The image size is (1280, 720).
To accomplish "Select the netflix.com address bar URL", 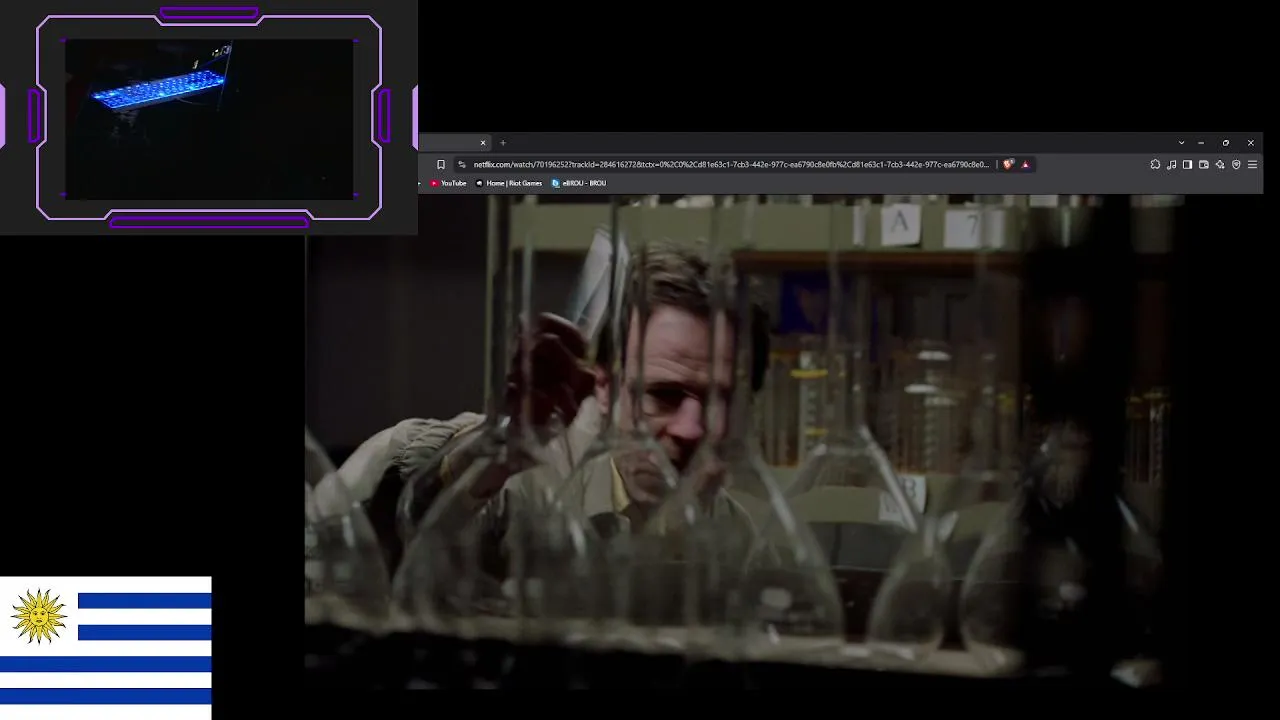I will pos(731,165).
